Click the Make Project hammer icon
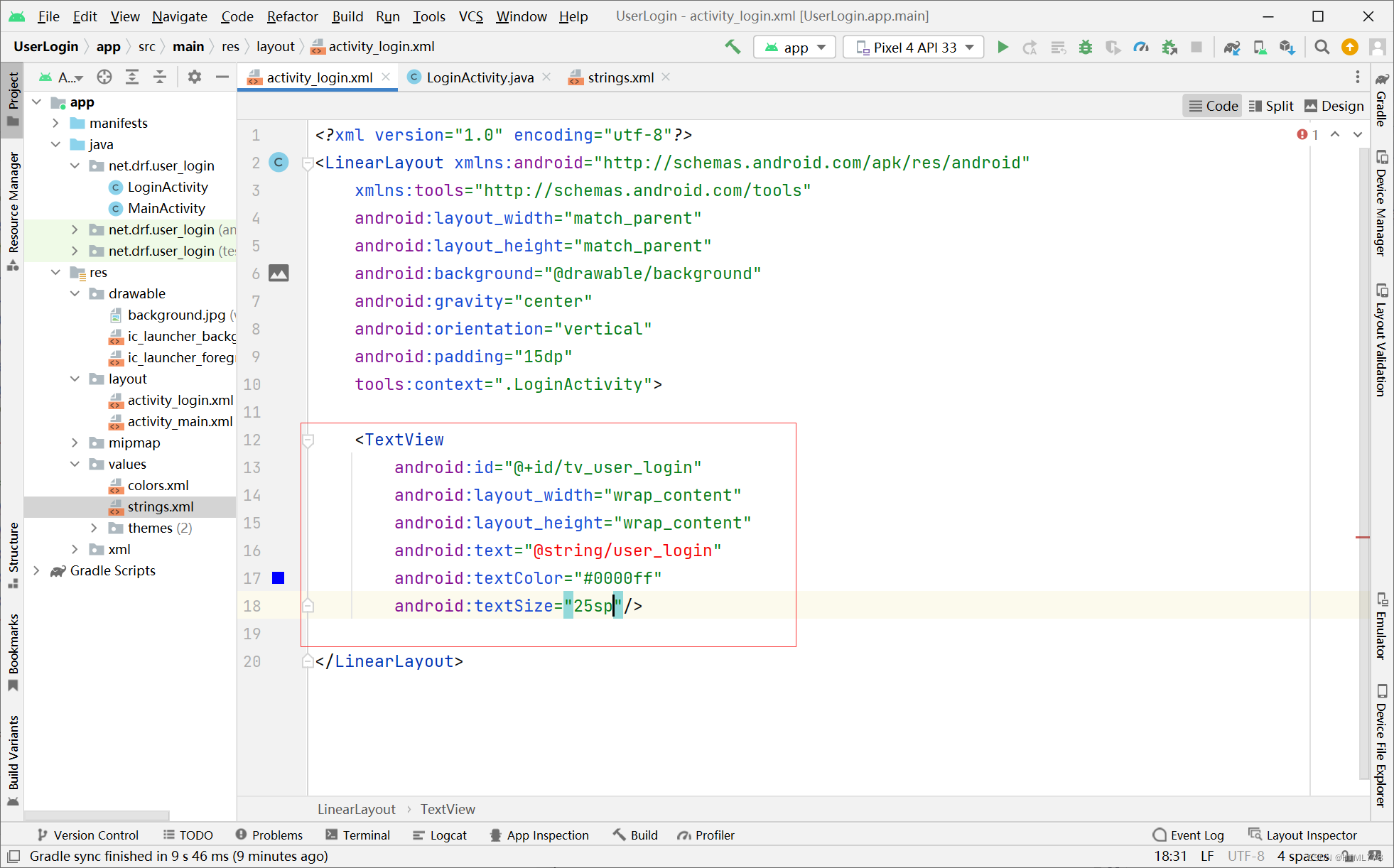The image size is (1394, 868). 732,47
